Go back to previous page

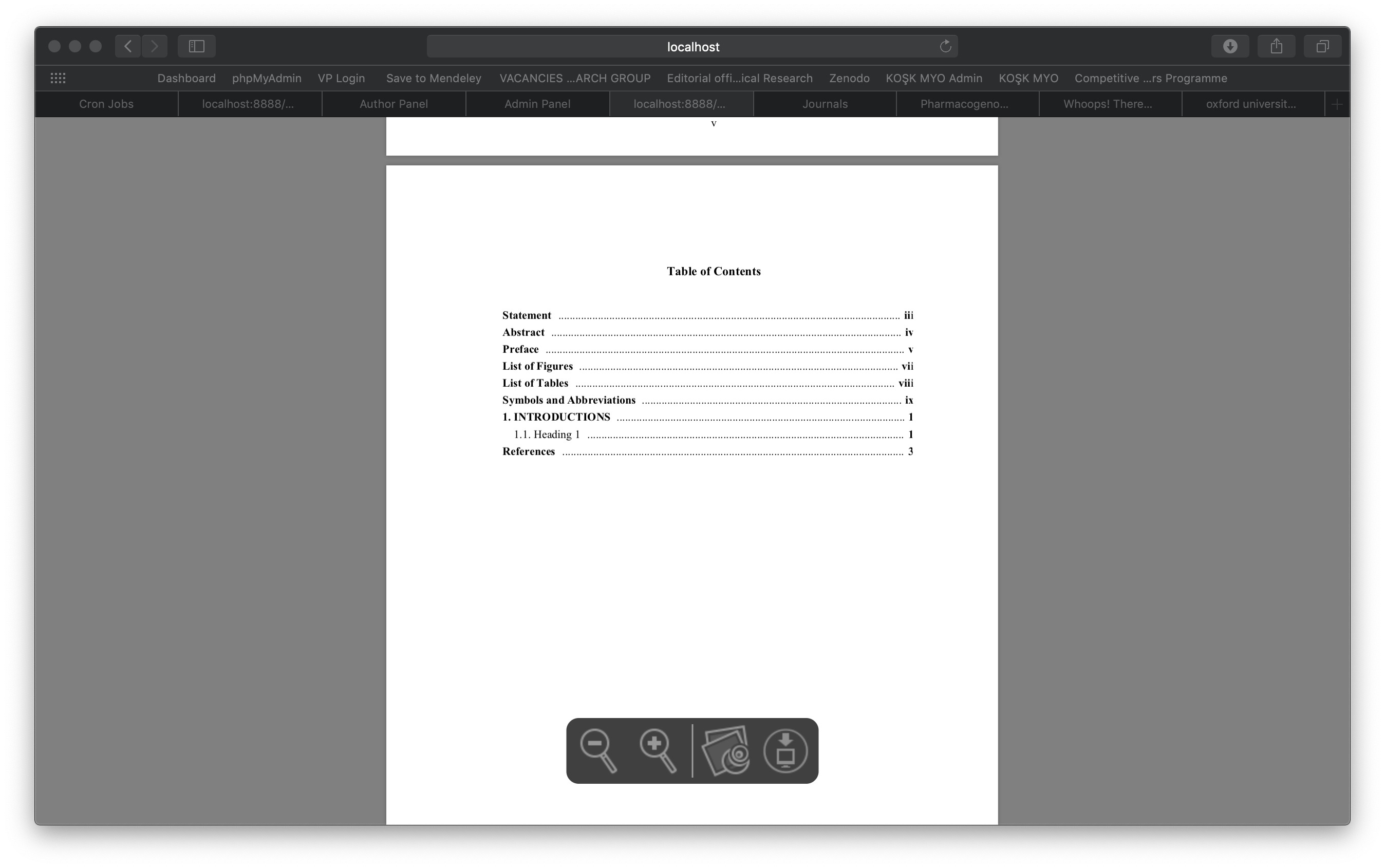(128, 46)
